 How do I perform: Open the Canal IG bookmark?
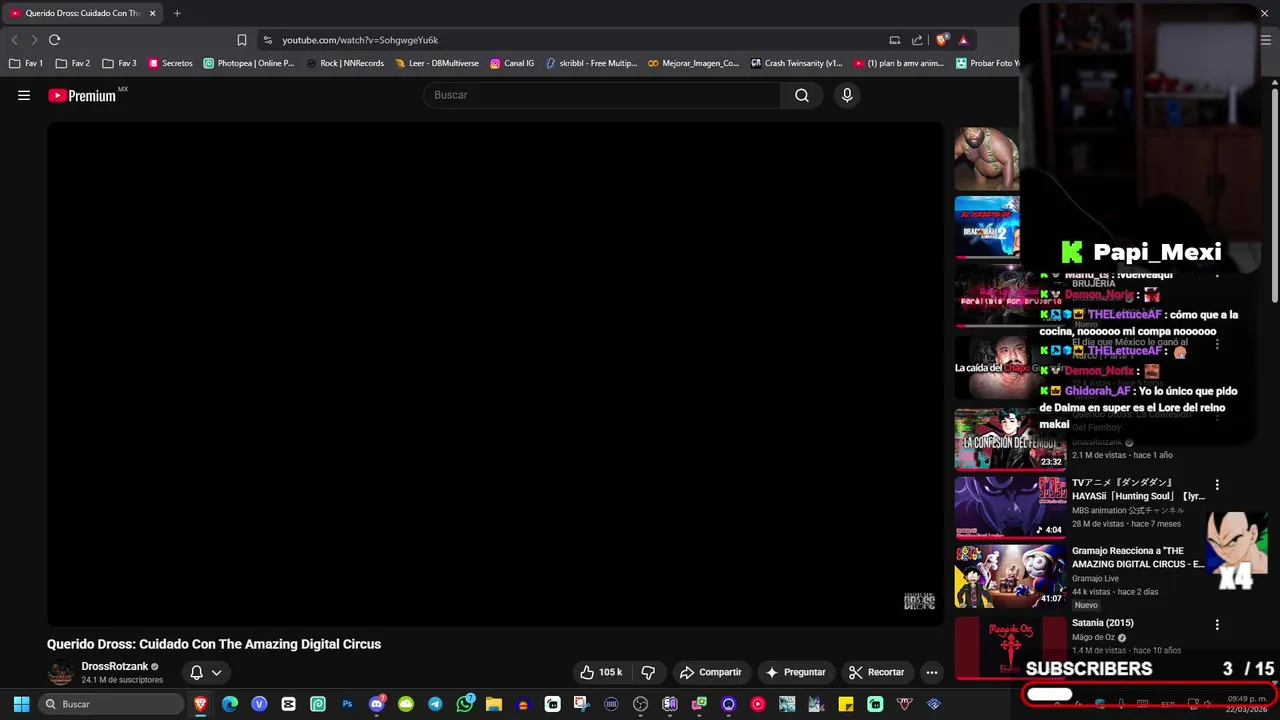[512, 63]
